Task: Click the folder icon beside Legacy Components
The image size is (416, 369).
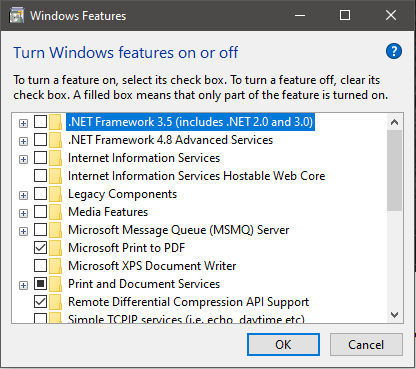Action: tap(55, 194)
